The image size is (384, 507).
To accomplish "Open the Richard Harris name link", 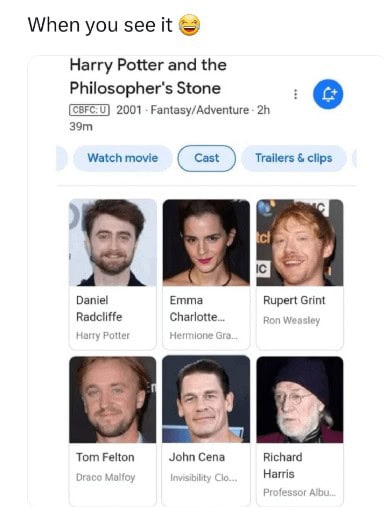I will [x=283, y=465].
